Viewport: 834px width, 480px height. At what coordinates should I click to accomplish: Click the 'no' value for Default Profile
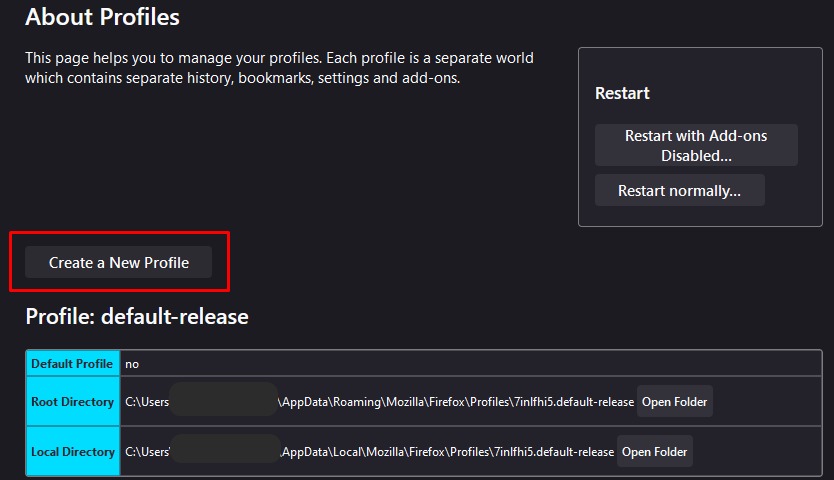pyautogui.click(x=132, y=365)
